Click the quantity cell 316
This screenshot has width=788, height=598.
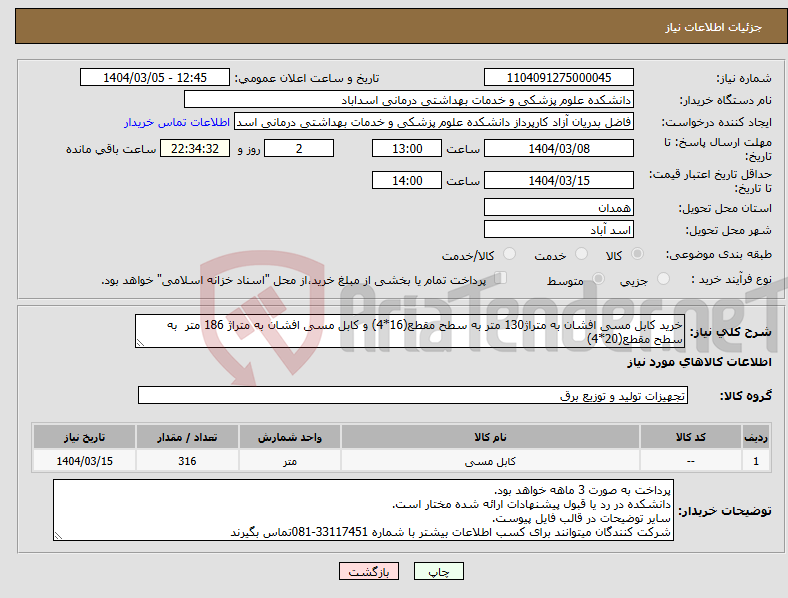[187, 461]
